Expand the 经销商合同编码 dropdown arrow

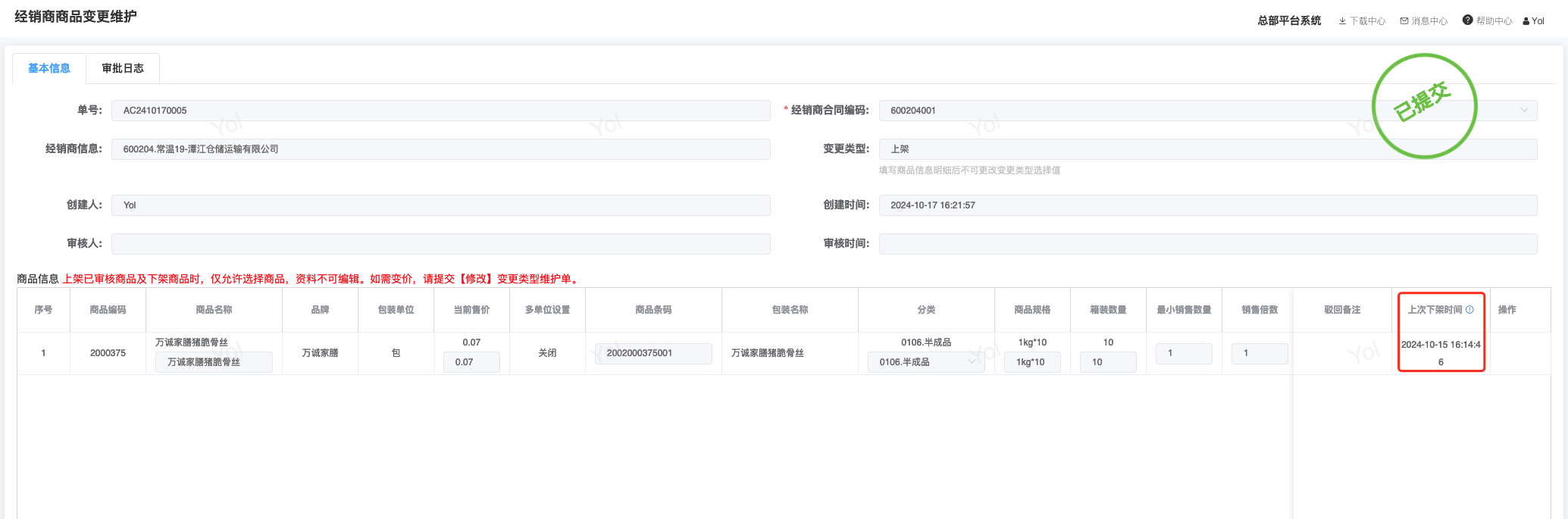click(1524, 110)
